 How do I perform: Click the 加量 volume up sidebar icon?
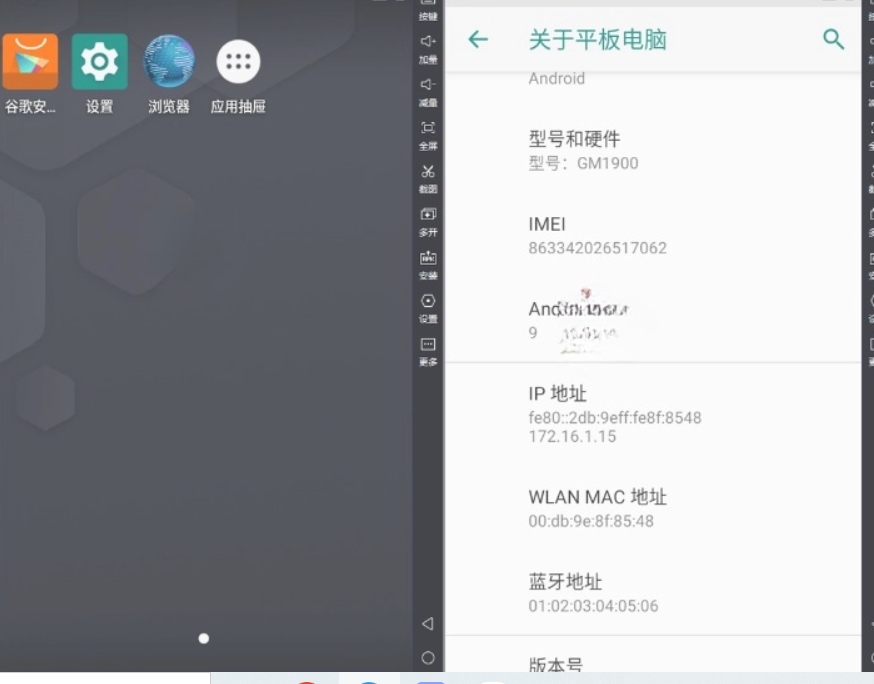pyautogui.click(x=428, y=46)
